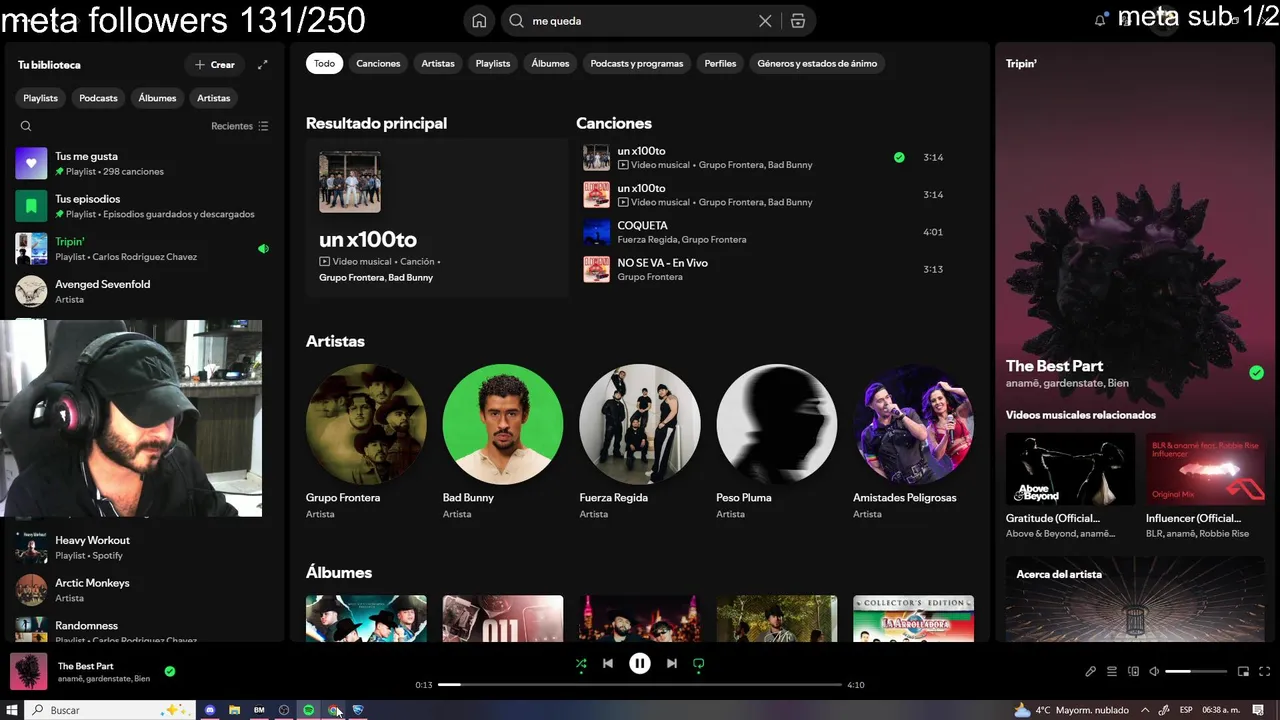The image size is (1280, 720).
Task: Open Gratitude (Official...) related video
Action: coord(1070,486)
